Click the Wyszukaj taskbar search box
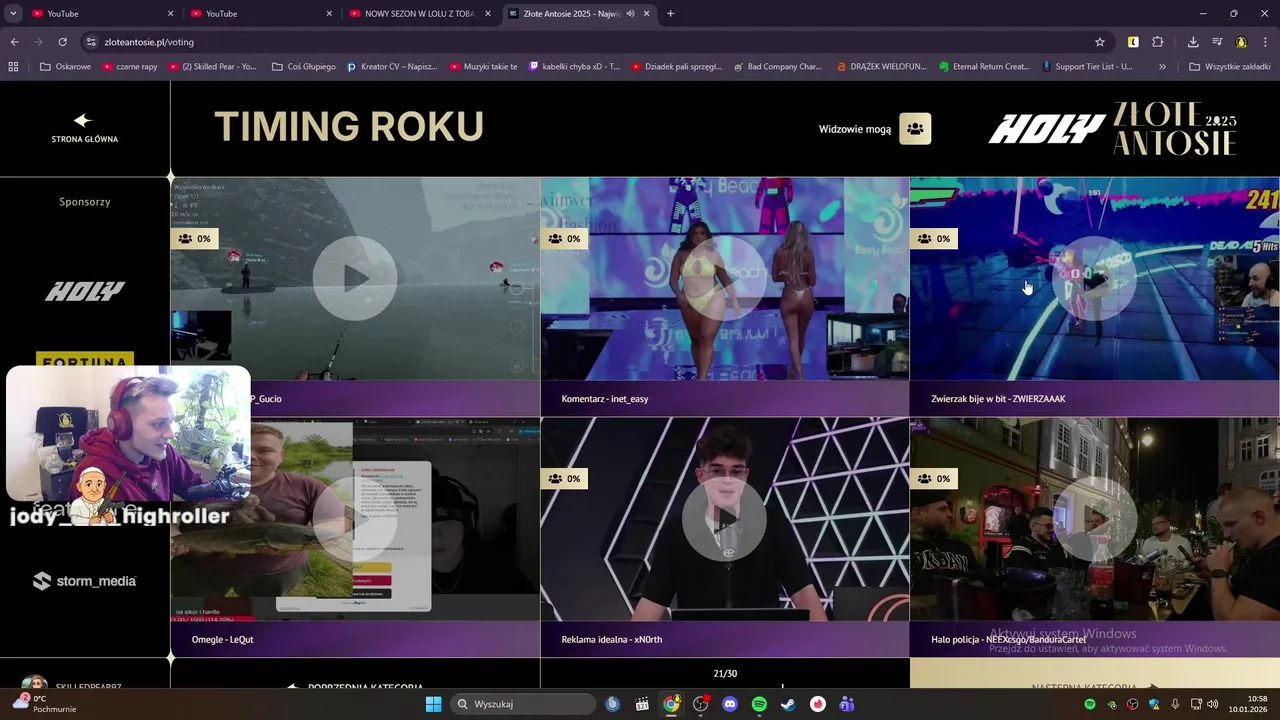 click(x=521, y=704)
